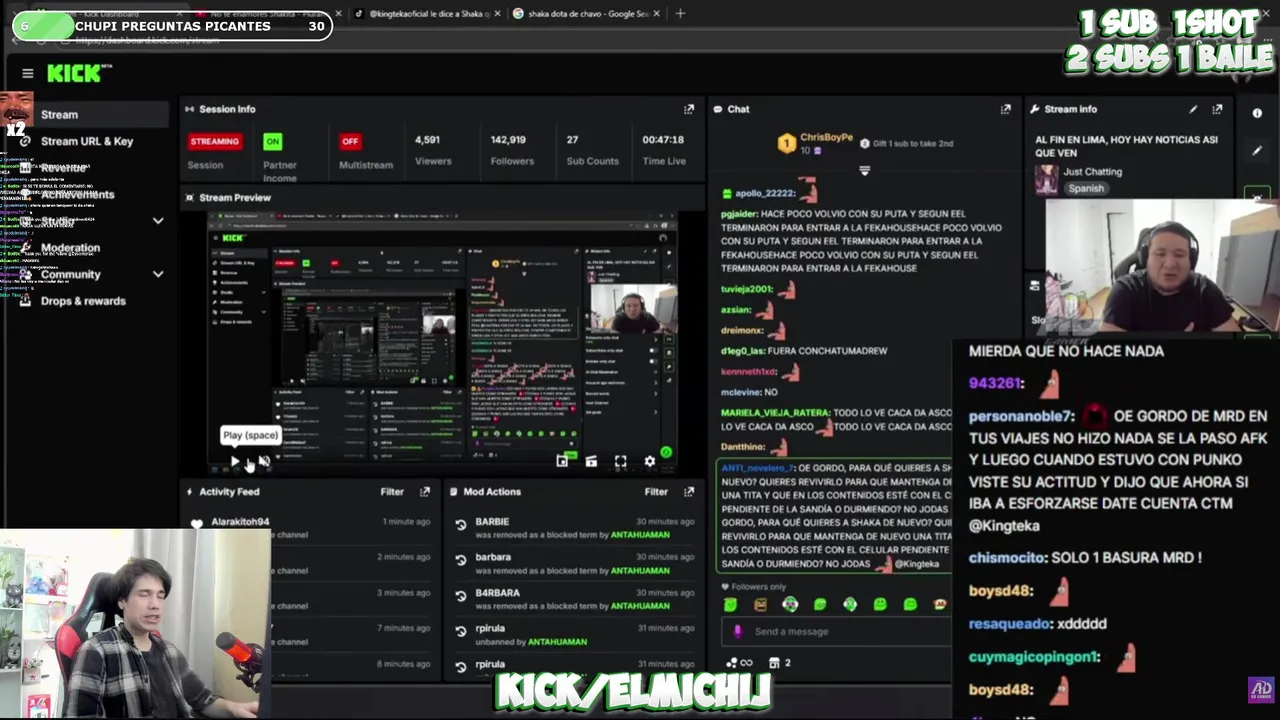Open the channel points icon below chat input
Viewport: 1280px width, 720px height.
coord(738,662)
